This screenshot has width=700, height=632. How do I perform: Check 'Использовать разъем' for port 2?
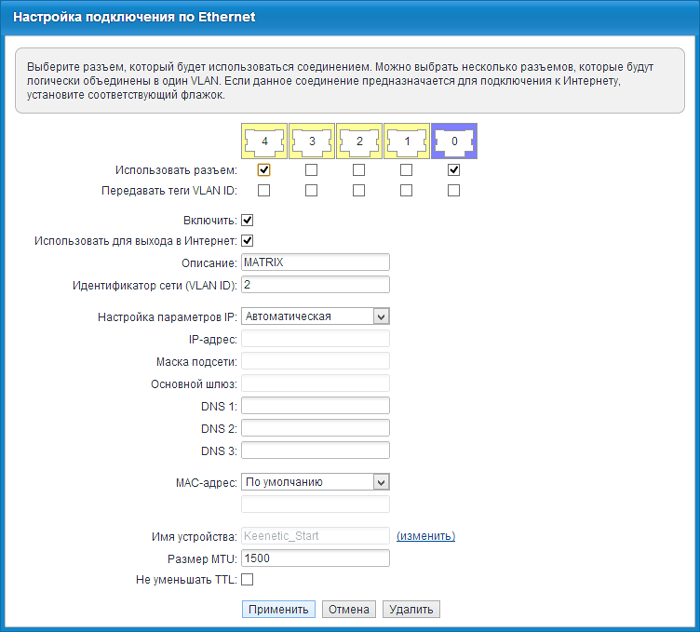359,170
